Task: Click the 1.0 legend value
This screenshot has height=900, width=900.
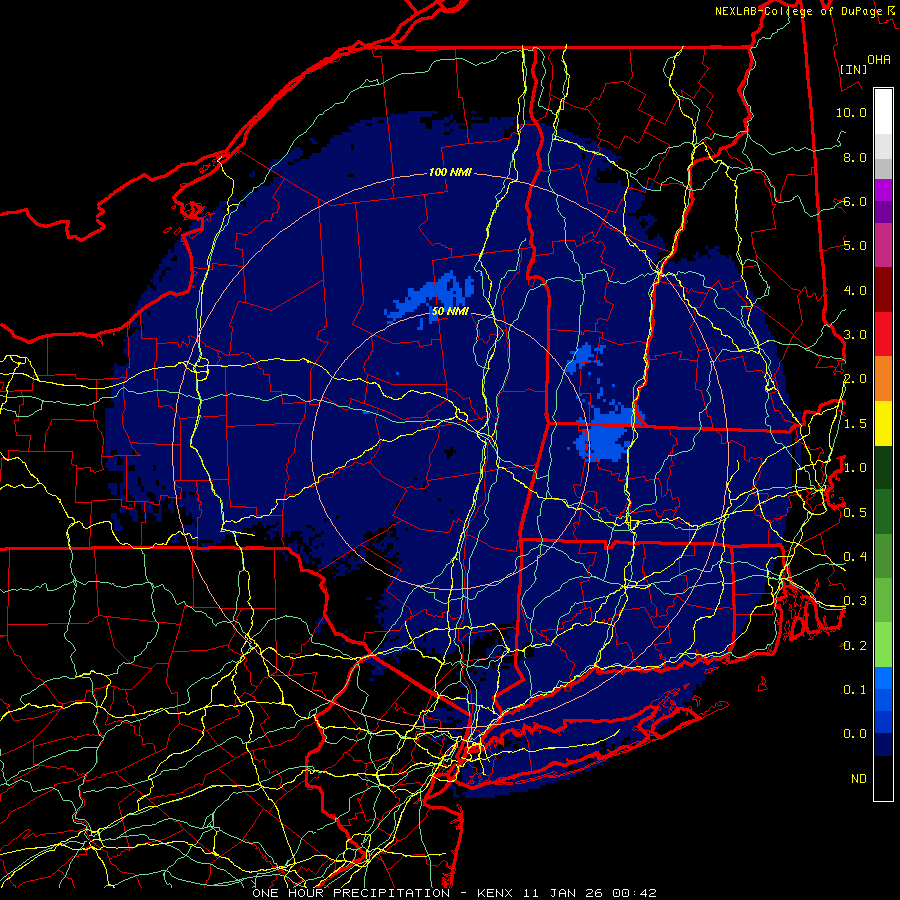Action: coord(855,468)
